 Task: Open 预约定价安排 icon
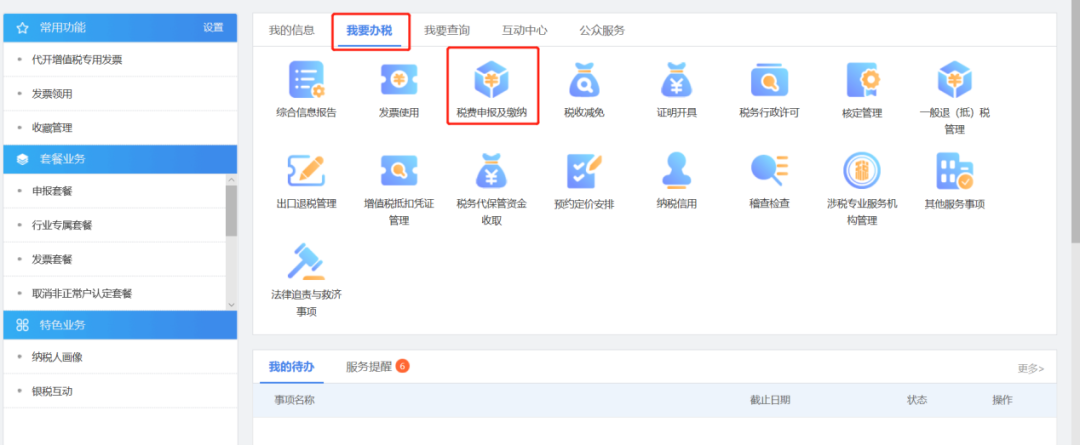584,172
